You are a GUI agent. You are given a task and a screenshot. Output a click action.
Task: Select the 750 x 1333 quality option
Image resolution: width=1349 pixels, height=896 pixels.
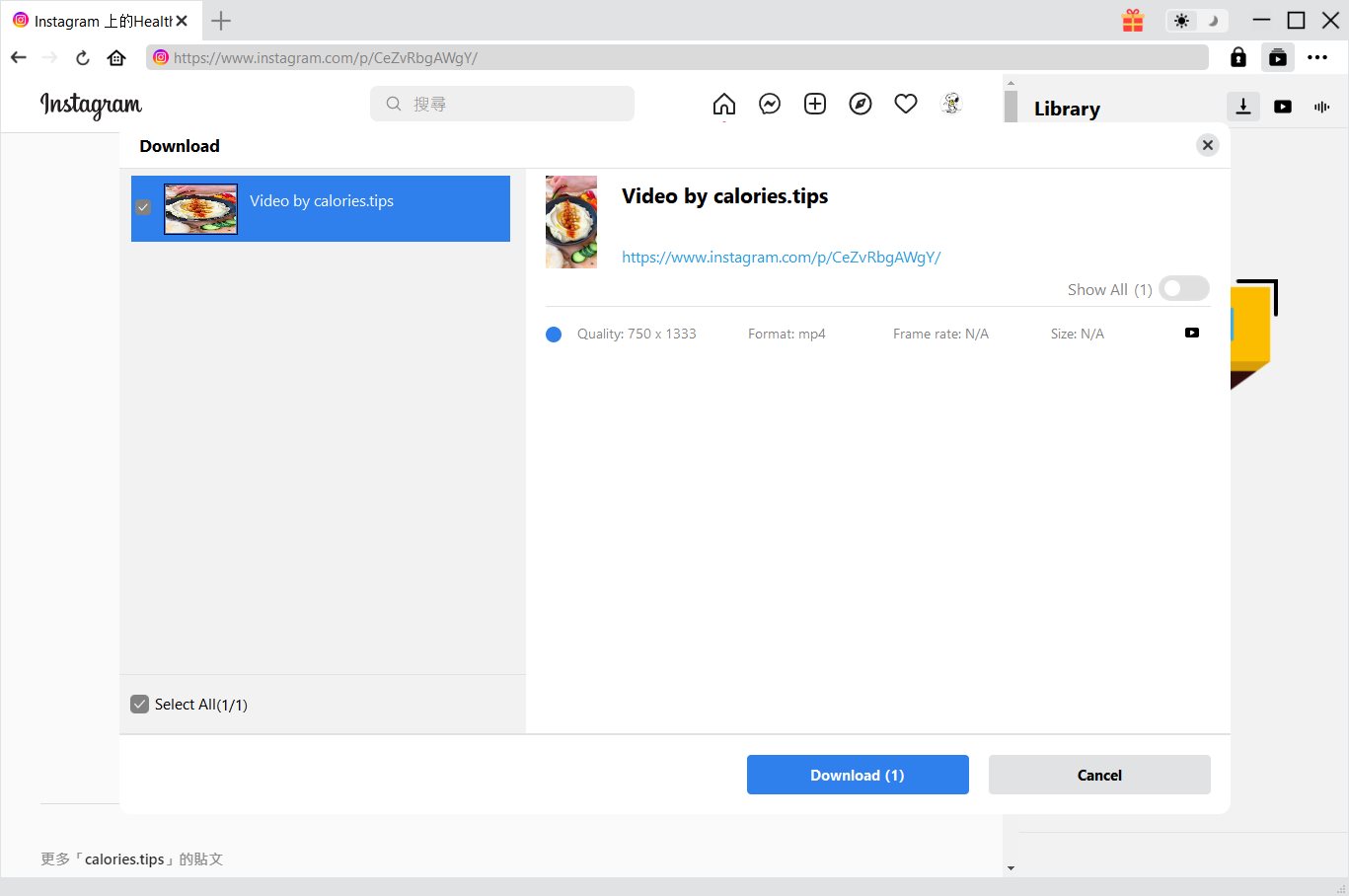(x=554, y=335)
